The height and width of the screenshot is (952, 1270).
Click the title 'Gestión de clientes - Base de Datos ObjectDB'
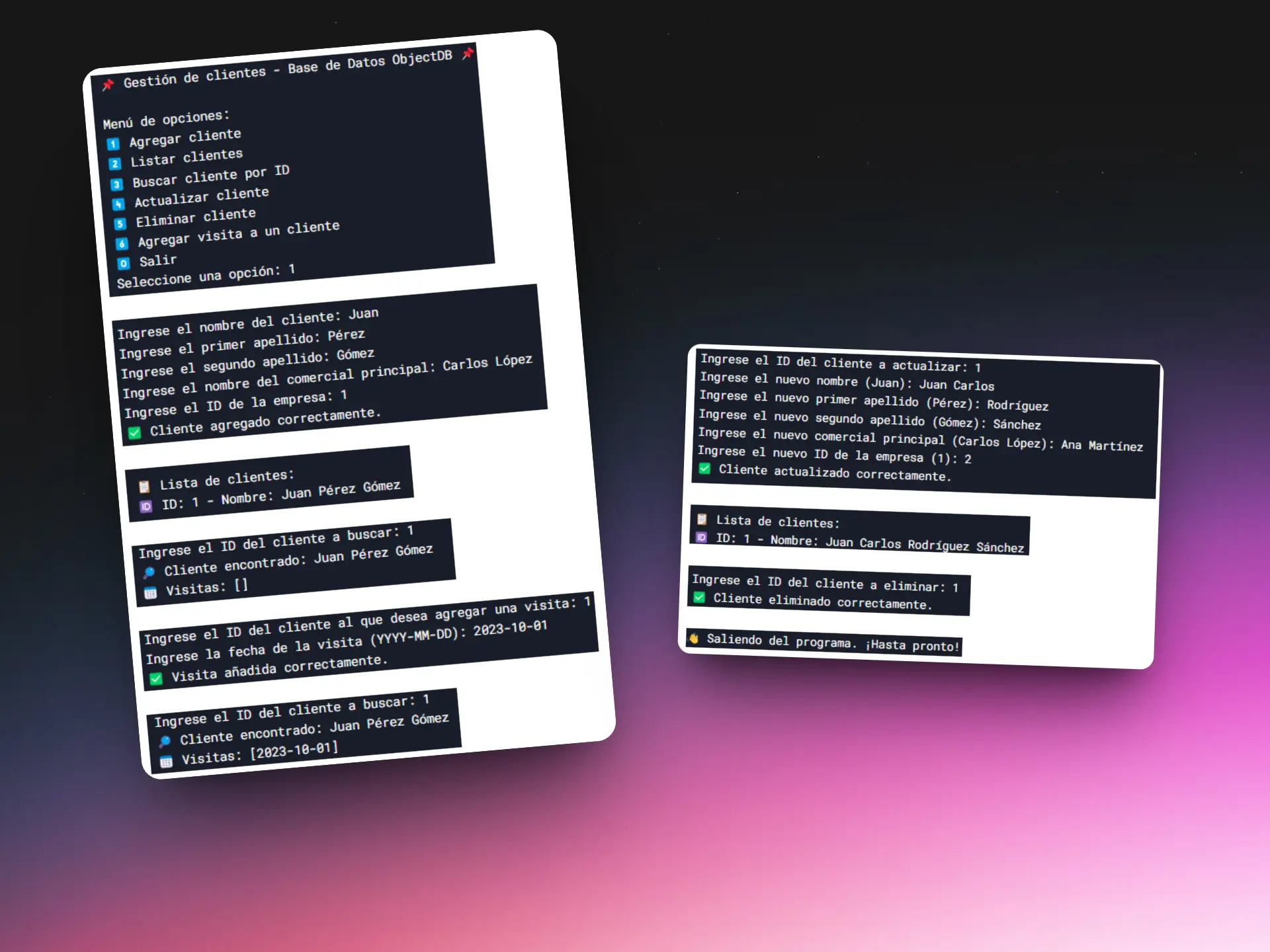point(288,68)
